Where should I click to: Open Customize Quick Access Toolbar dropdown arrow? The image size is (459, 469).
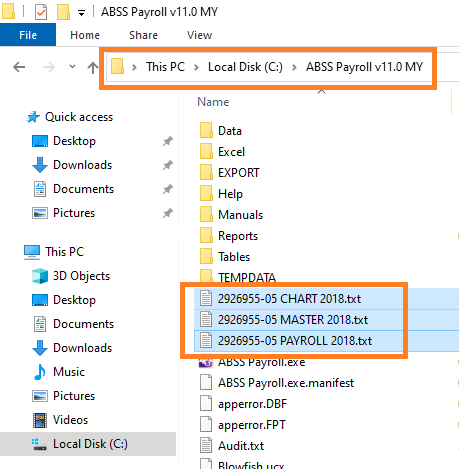(81, 13)
